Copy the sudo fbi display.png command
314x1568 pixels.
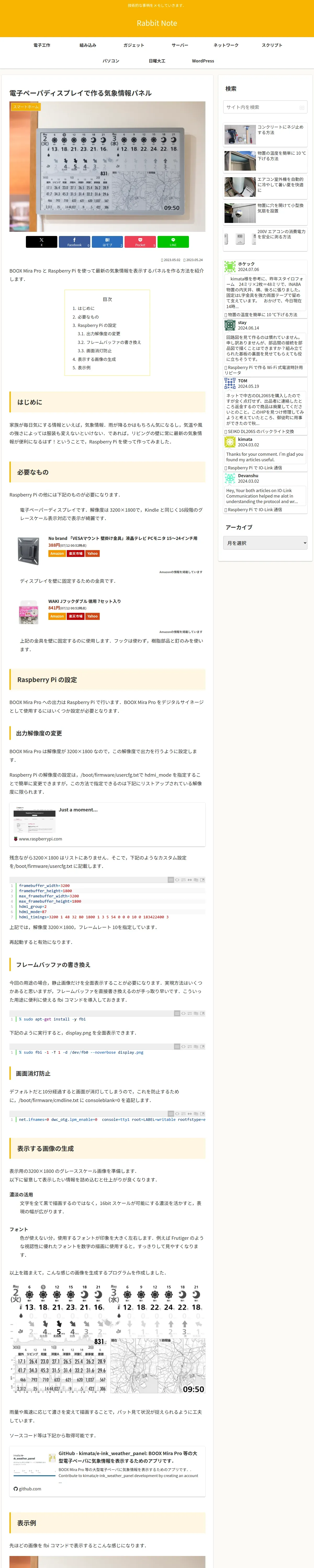point(196,1047)
